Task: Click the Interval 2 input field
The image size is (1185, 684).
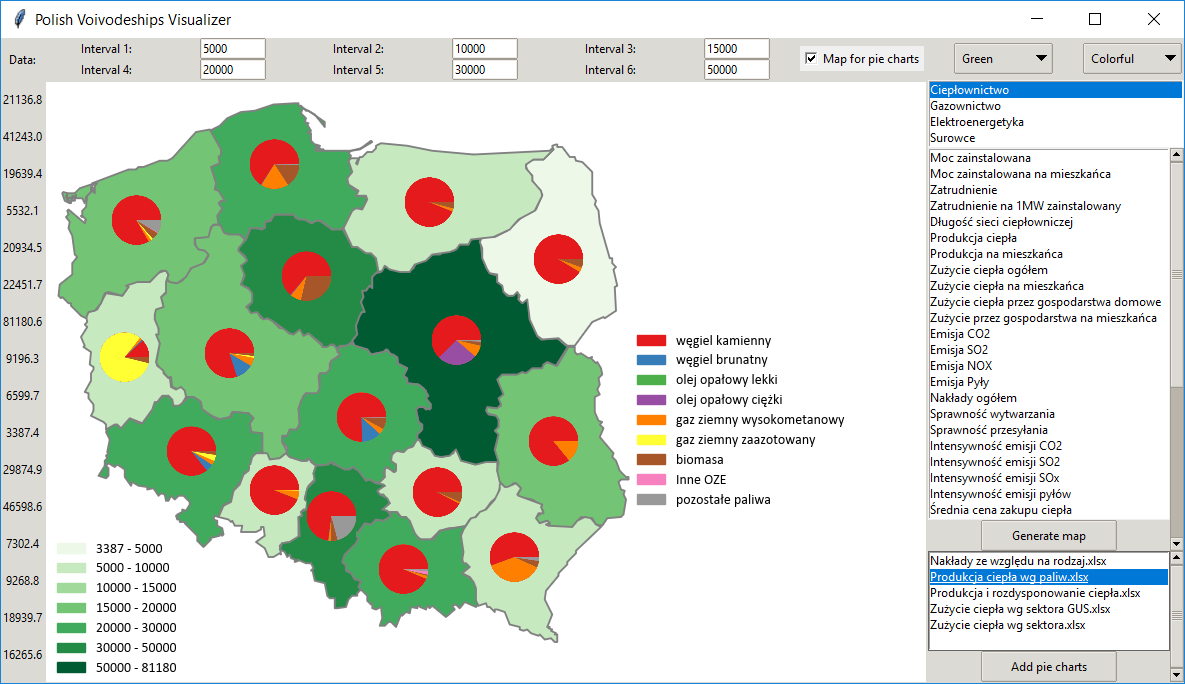Action: point(484,48)
